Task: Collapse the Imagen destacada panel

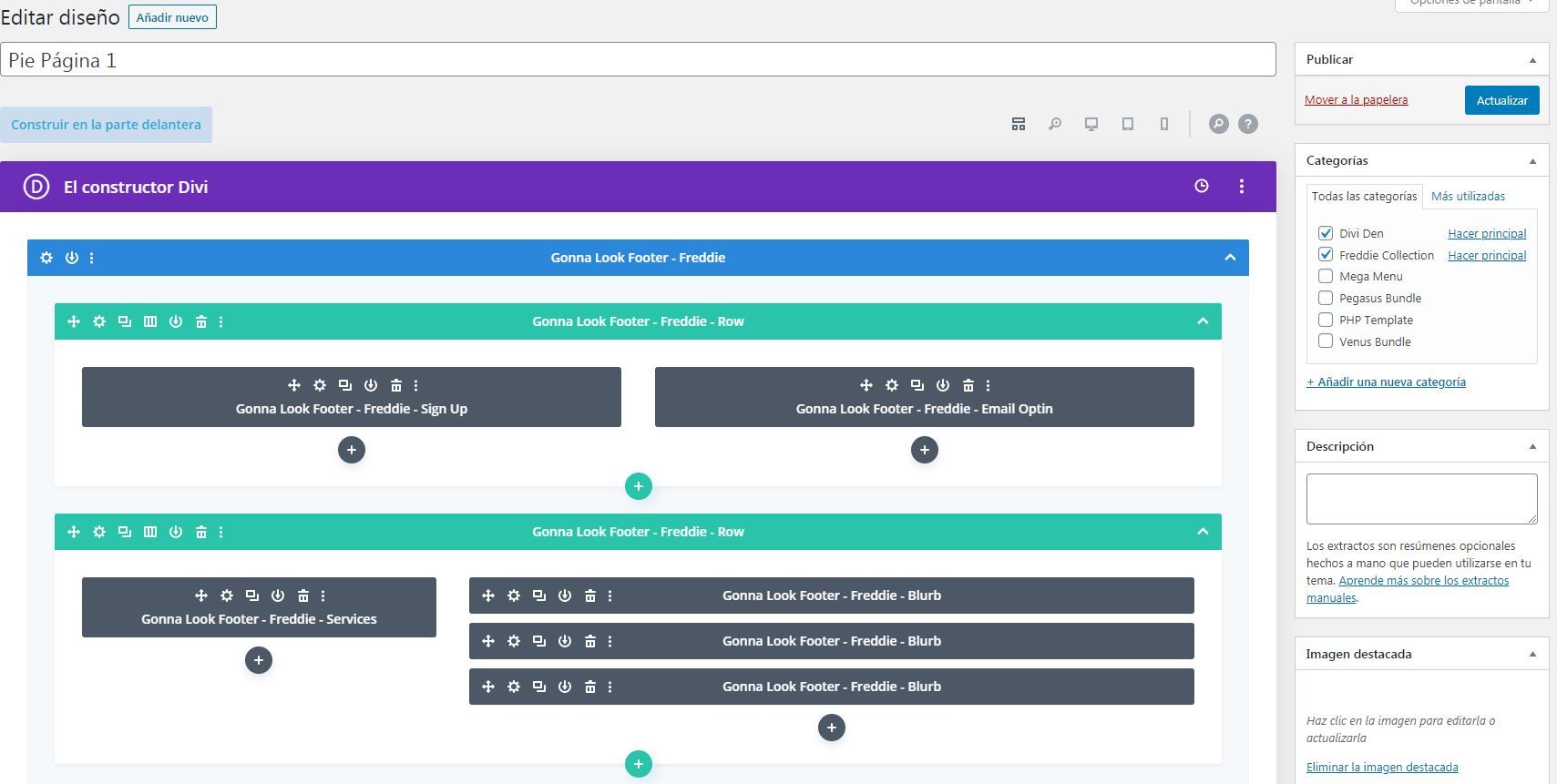Action: 1532,655
